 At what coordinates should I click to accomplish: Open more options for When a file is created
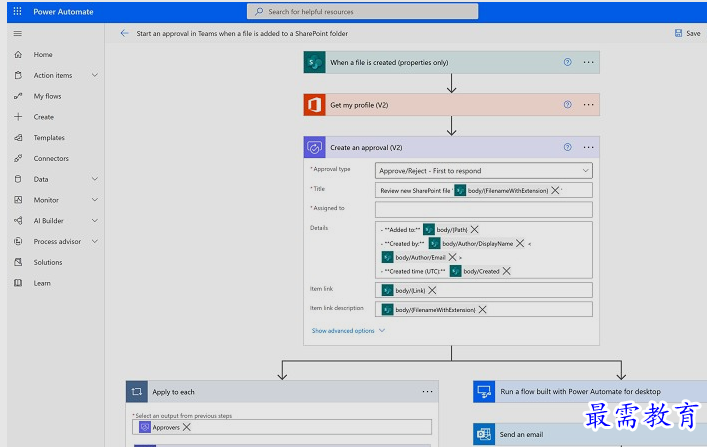(x=588, y=62)
